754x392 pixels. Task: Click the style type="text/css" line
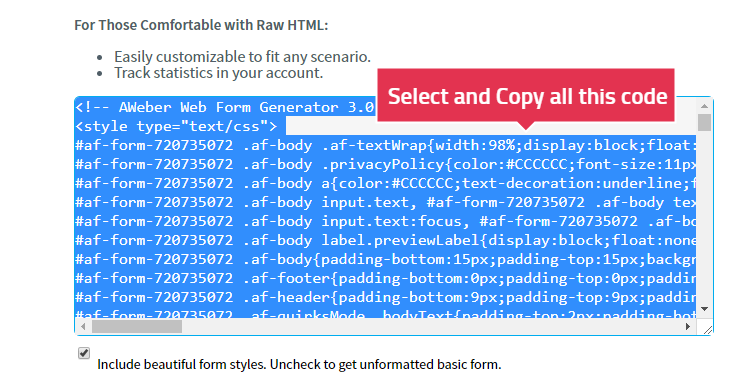[176, 126]
